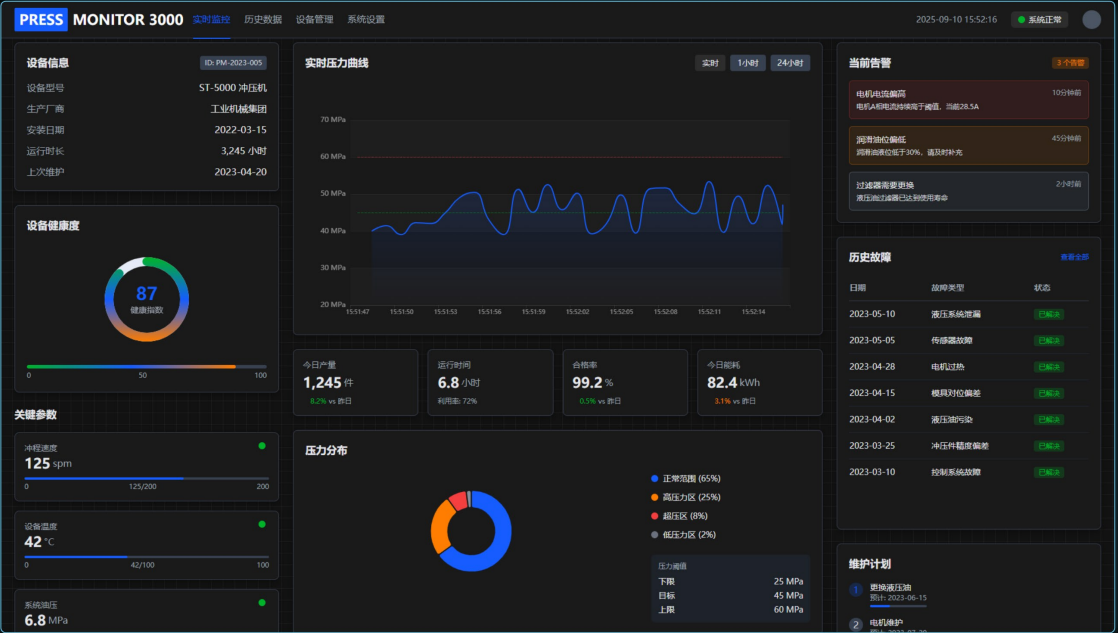
Task: Switch the pressure chart to 1小时
Action: click(x=747, y=63)
